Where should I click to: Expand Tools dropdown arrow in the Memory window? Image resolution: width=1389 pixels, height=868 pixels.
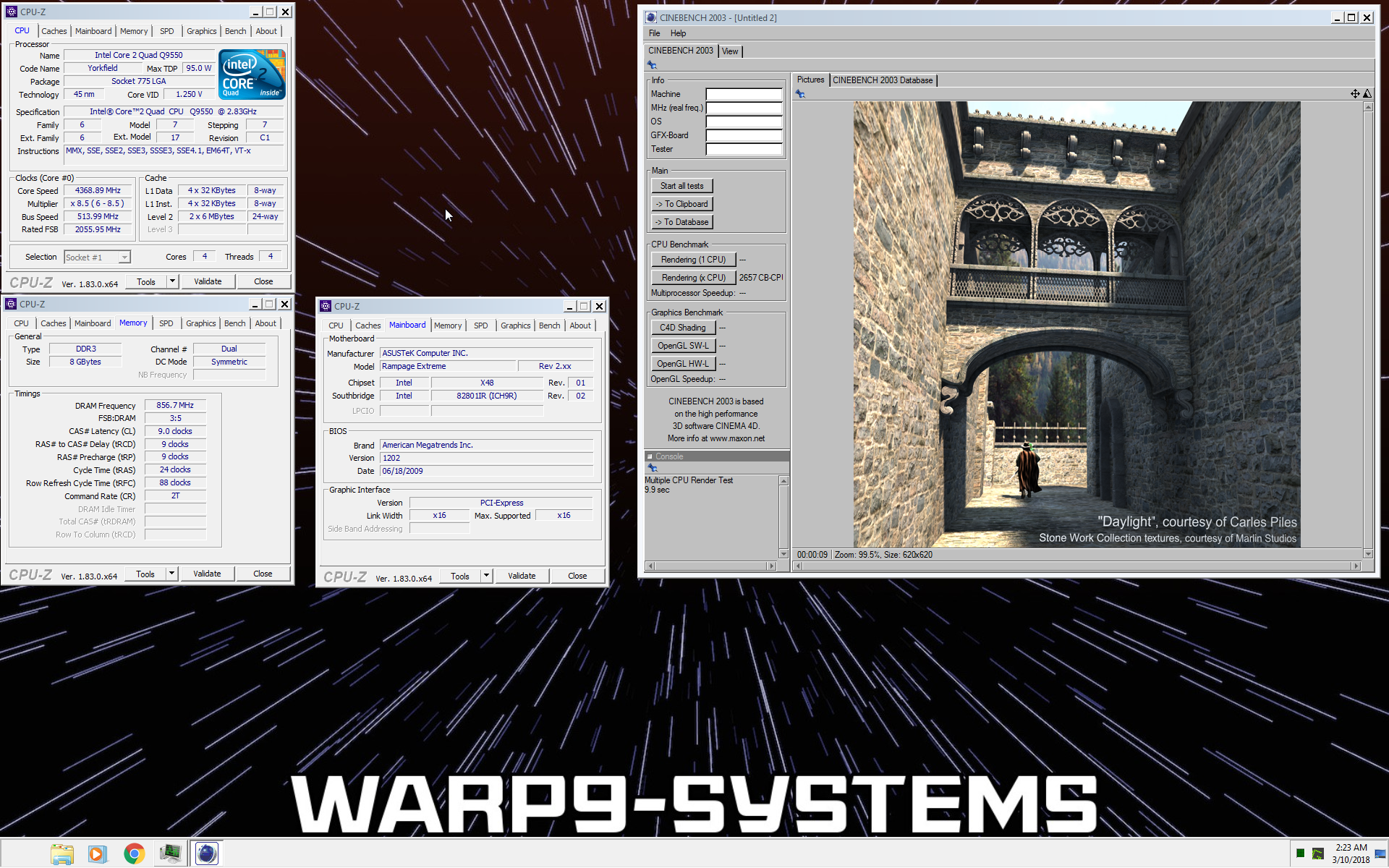point(171,574)
